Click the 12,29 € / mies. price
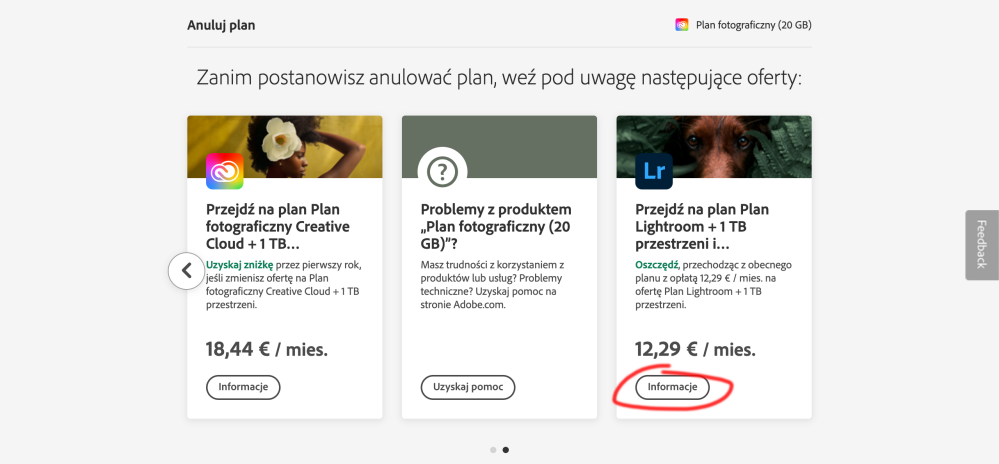Image resolution: width=999 pixels, height=464 pixels. [695, 349]
